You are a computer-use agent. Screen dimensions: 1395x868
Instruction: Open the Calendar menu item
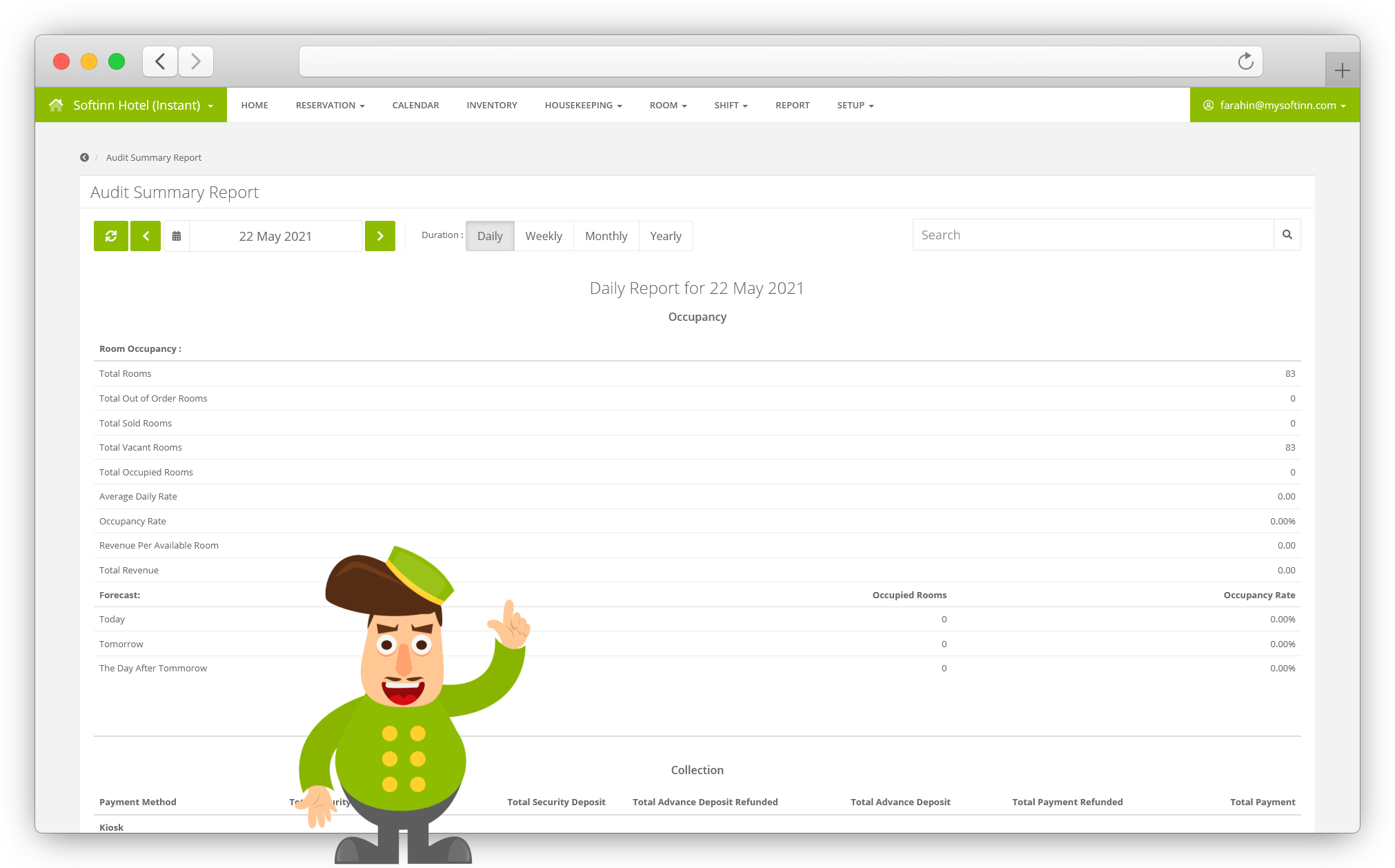(x=415, y=105)
